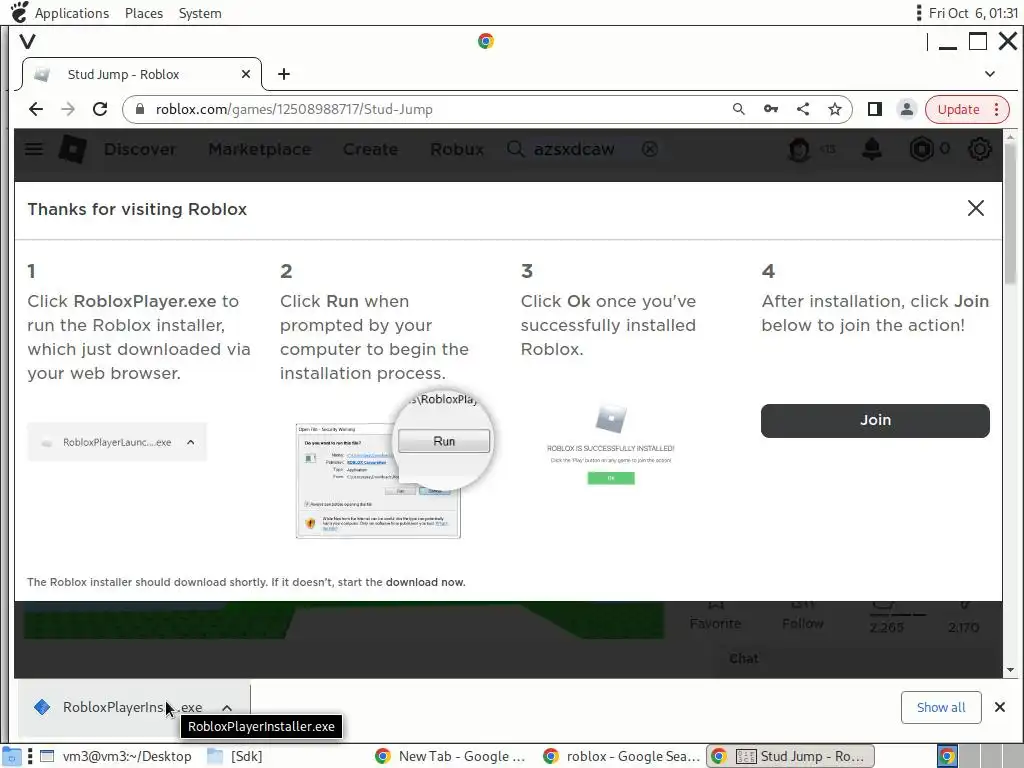Close the downloads bar
1024x768 pixels.
tap(999, 707)
